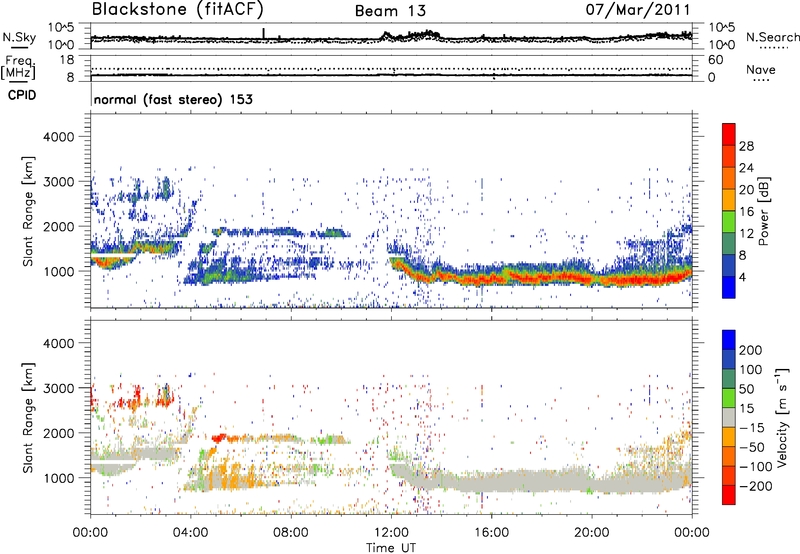
Task: Click the light green segment of power colorbar
Action: coord(729,222)
